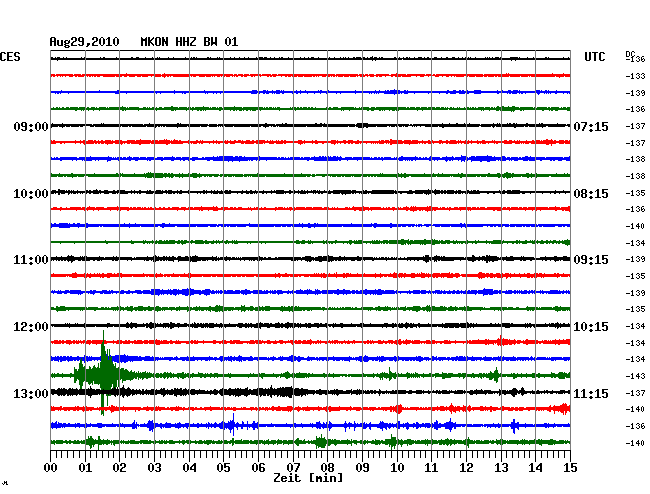Click the 11:15 UTC time label
Image resolution: width=650 pixels, height=494 pixels.
(591, 393)
